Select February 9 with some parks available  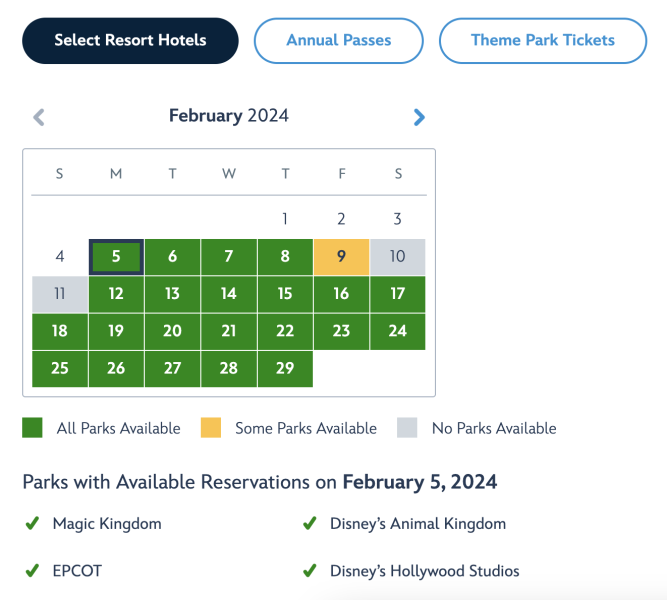tap(341, 257)
